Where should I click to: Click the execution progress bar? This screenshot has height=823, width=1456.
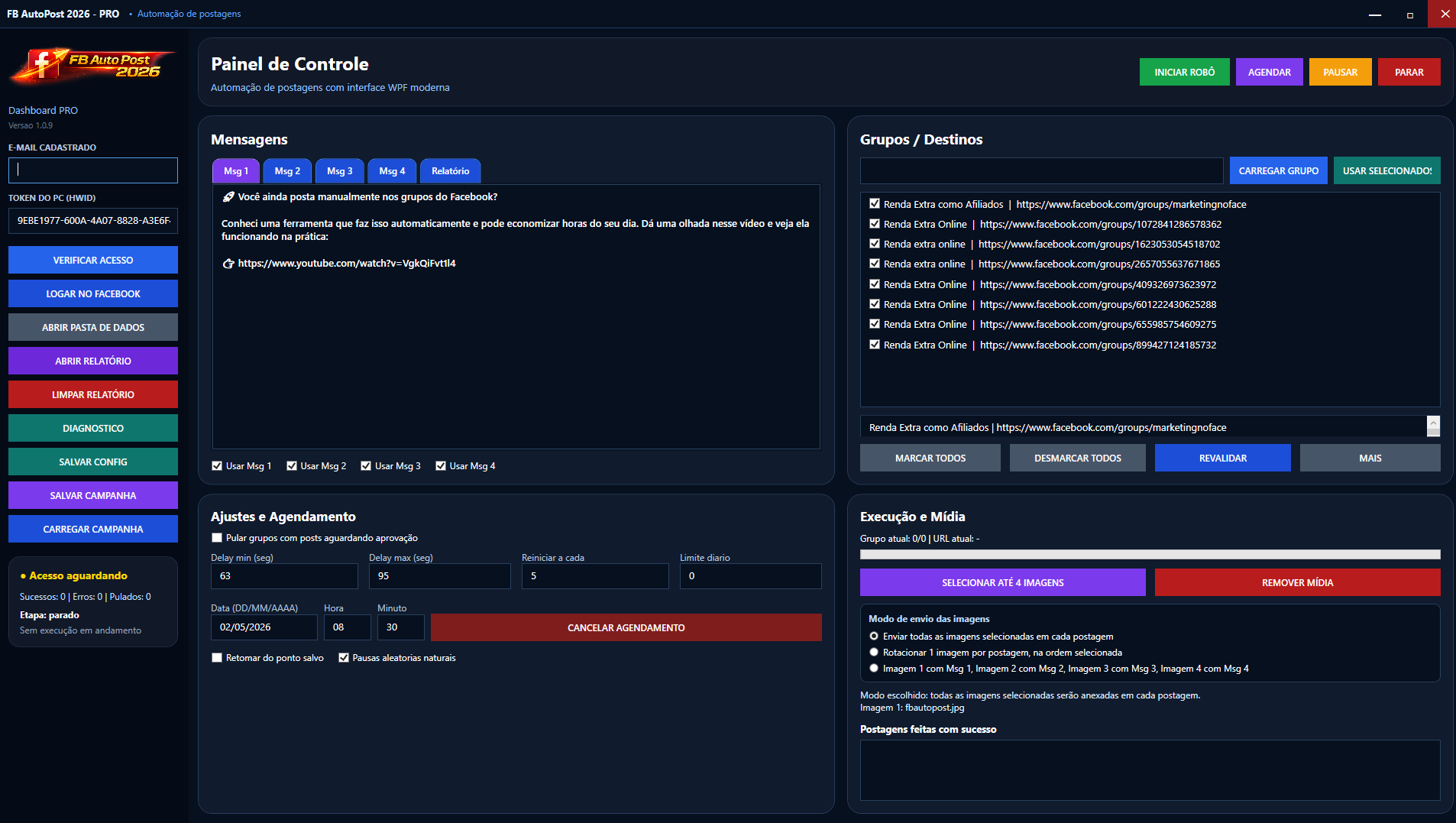[1150, 555]
